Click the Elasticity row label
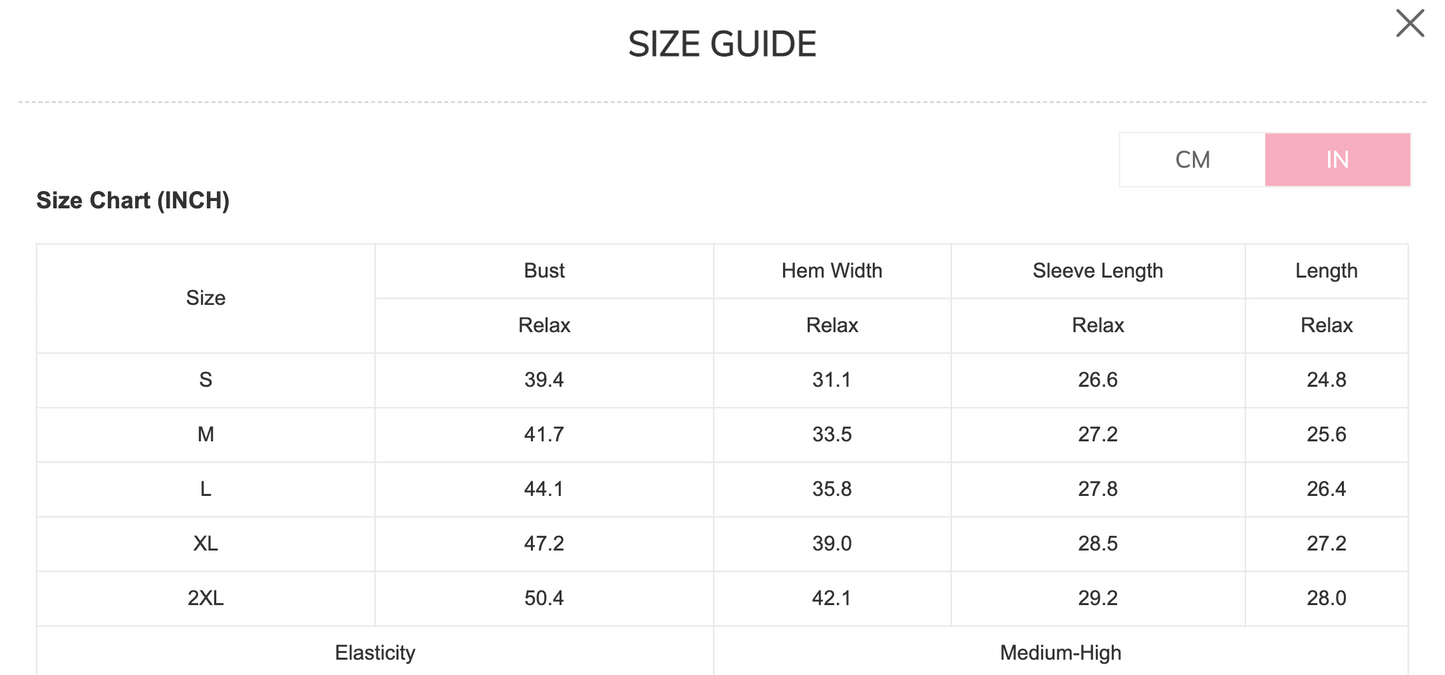Viewport: 1445px width, 675px height. point(375,653)
